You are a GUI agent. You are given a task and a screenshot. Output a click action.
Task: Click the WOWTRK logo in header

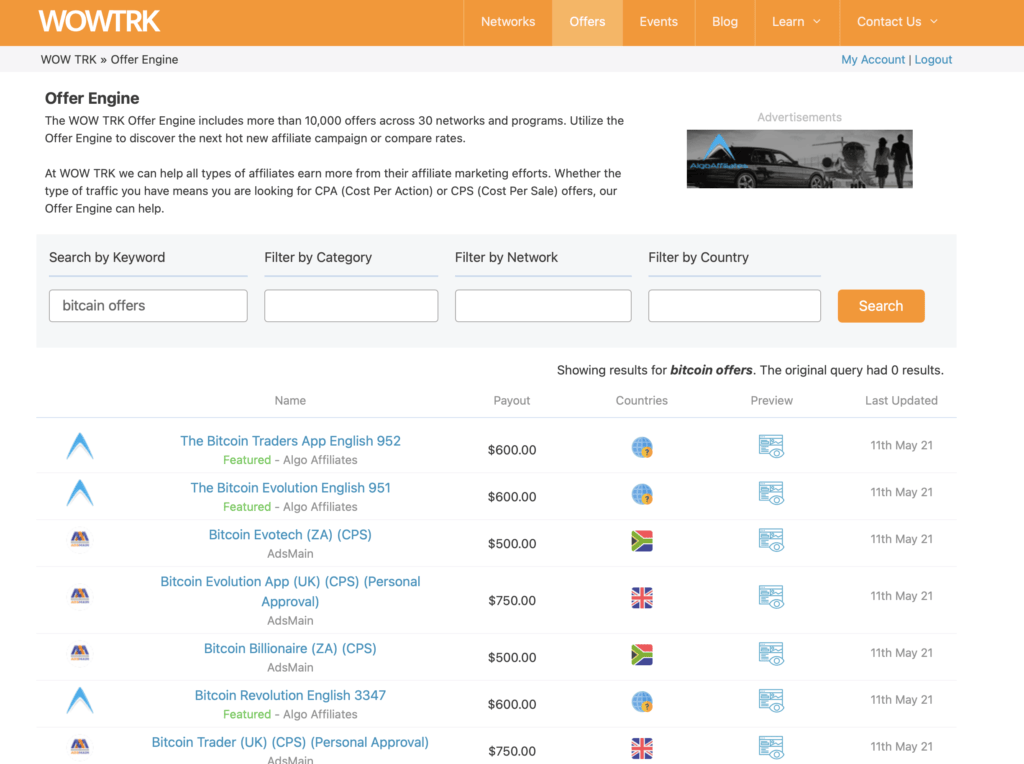pyautogui.click(x=99, y=21)
